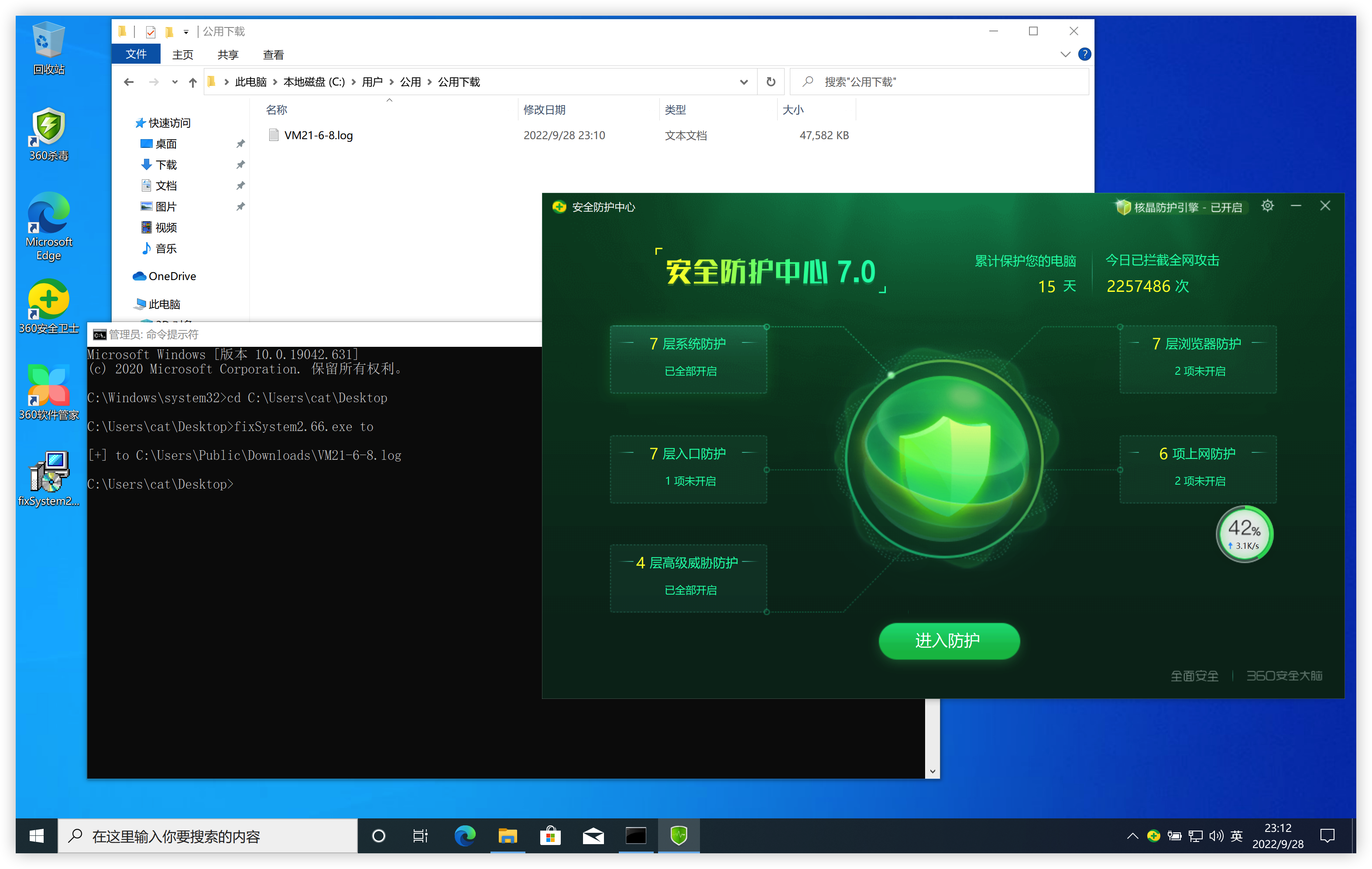This screenshot has width=1372, height=869.
Task: Open the 360 security center settings gear
Action: pos(1267,206)
